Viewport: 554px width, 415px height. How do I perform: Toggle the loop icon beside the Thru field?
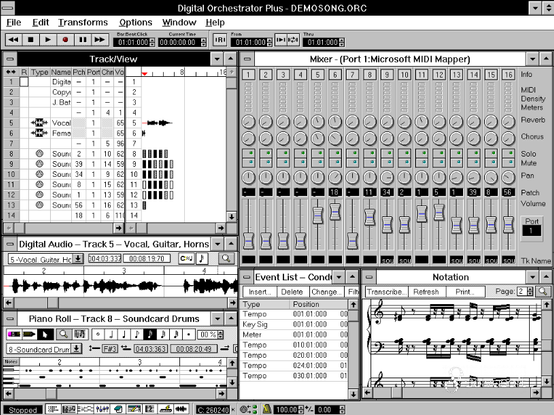tap(293, 40)
